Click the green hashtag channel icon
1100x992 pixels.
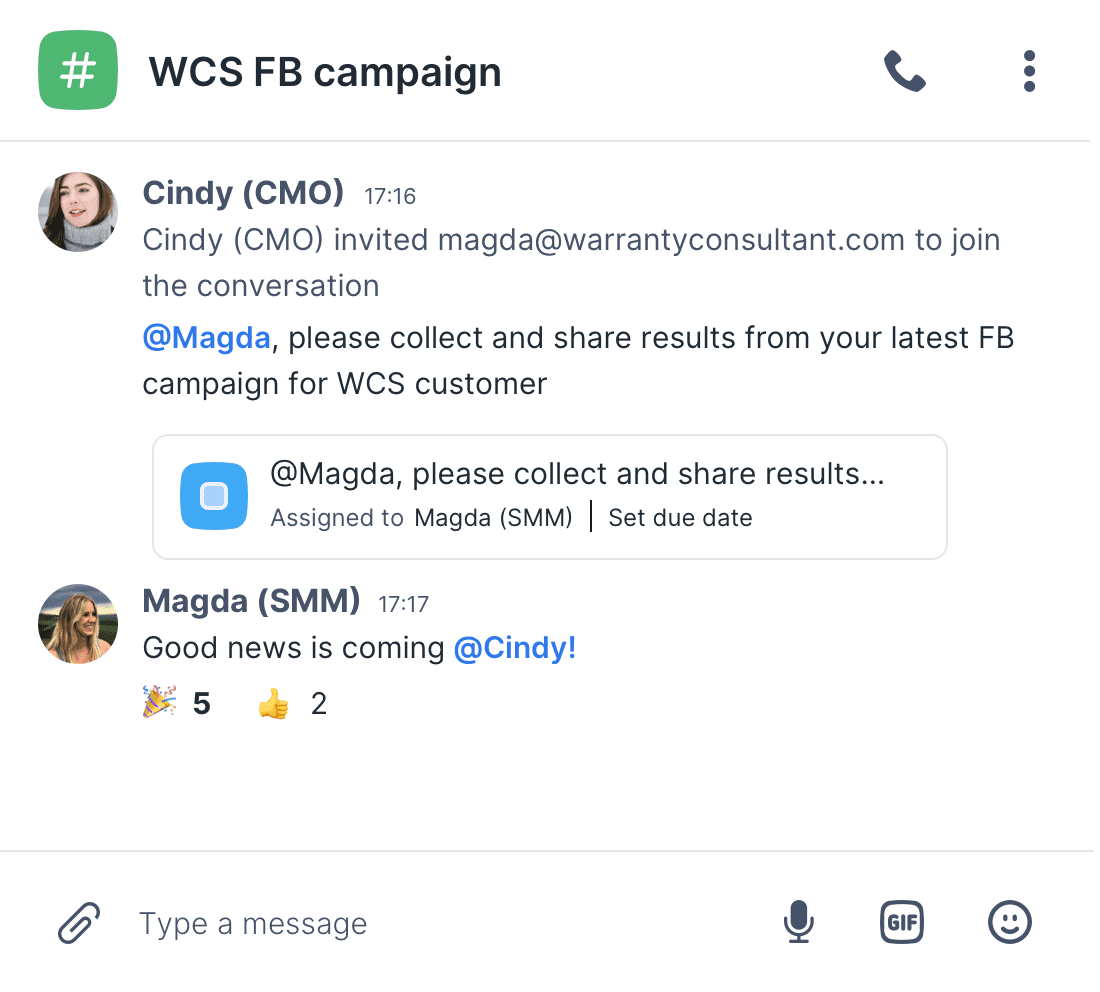[78, 71]
